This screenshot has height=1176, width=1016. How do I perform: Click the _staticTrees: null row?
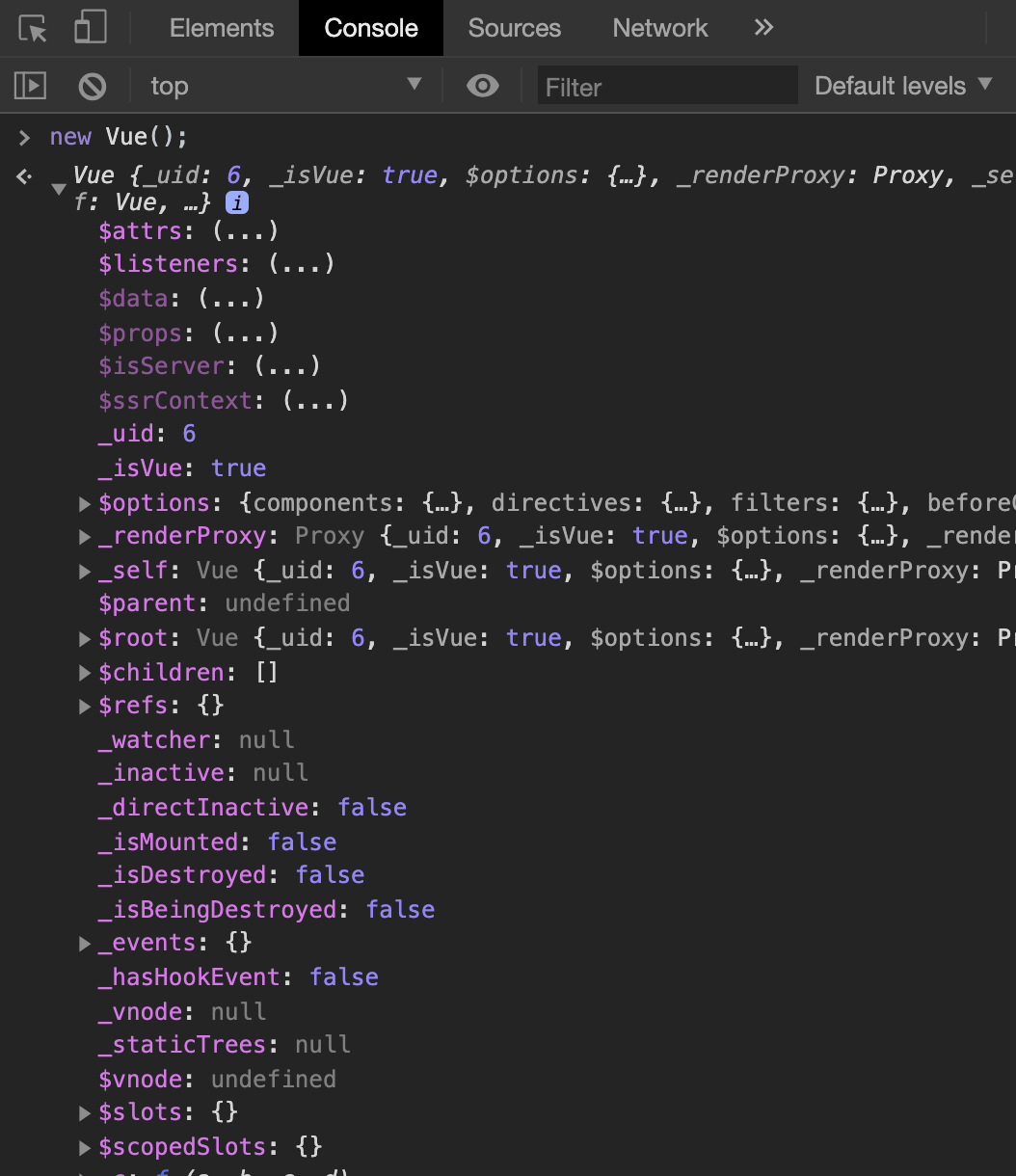[x=225, y=1045]
